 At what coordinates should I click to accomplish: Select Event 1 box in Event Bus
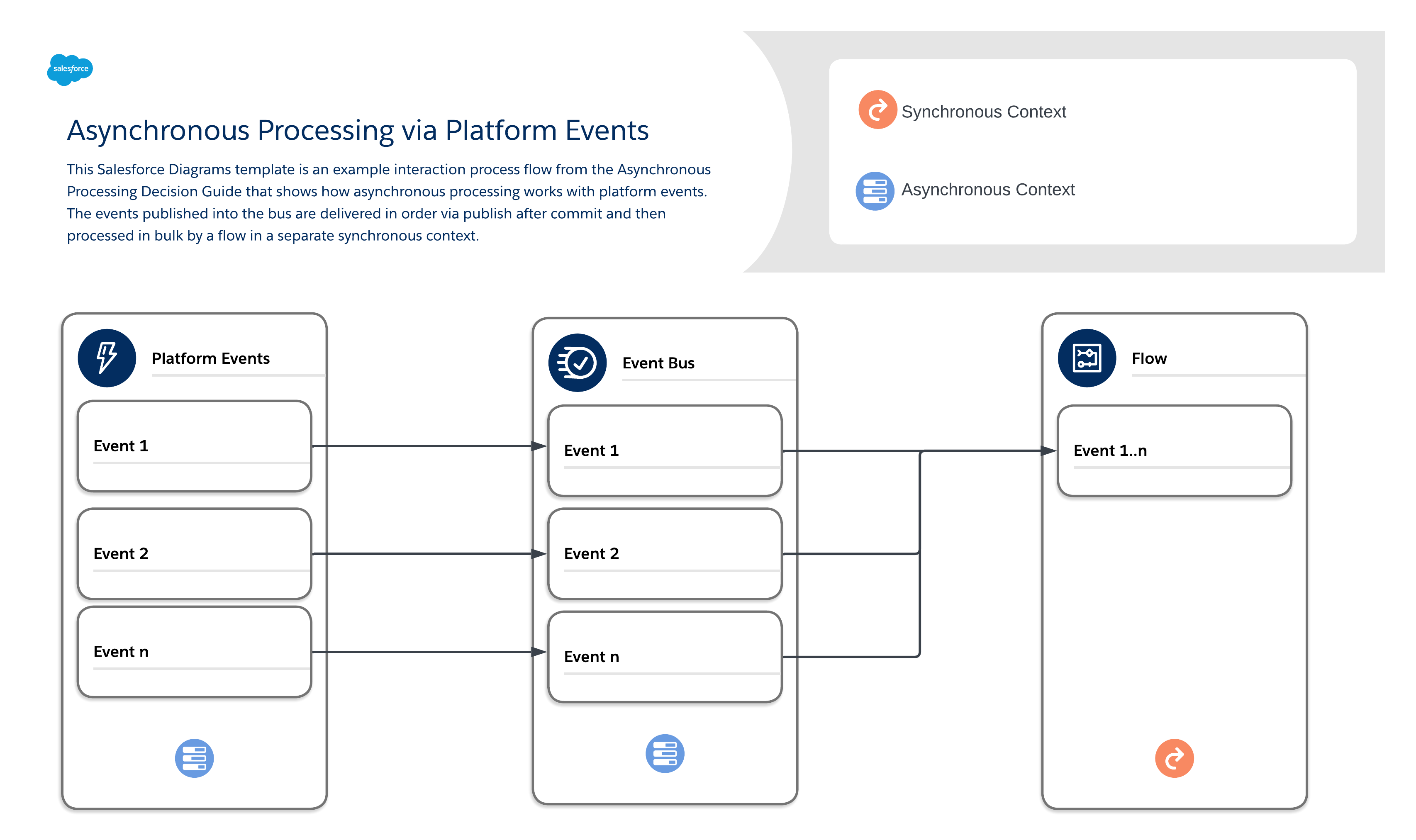664,450
